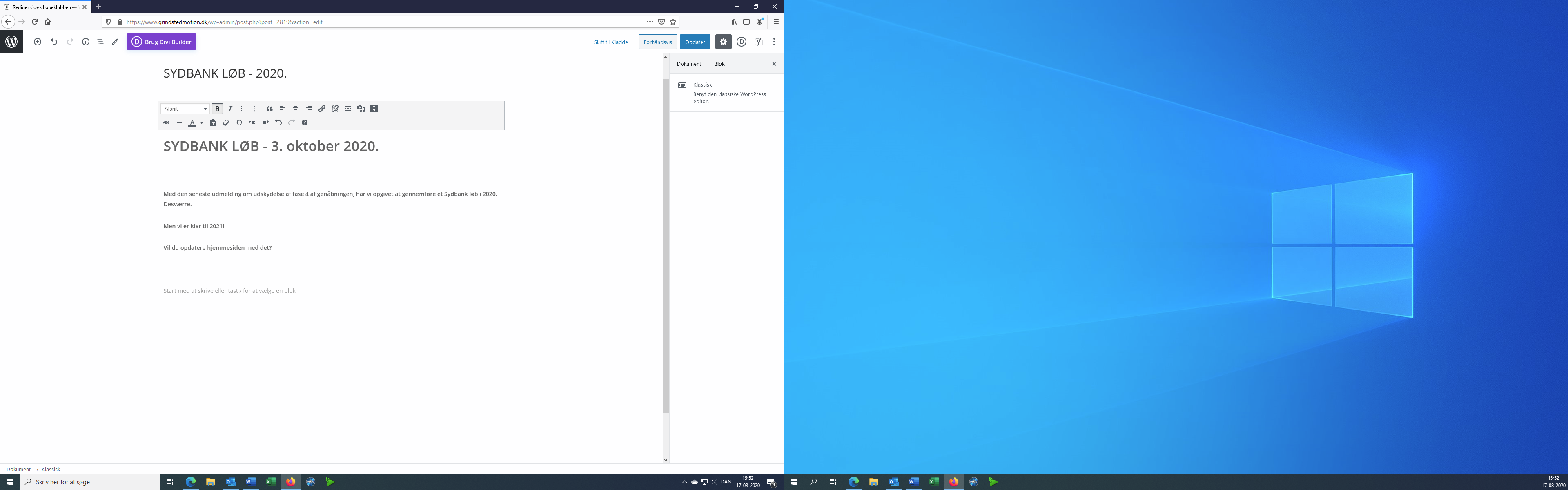Open a new Firefox tab
This screenshot has height=490, width=1568.
[98, 7]
